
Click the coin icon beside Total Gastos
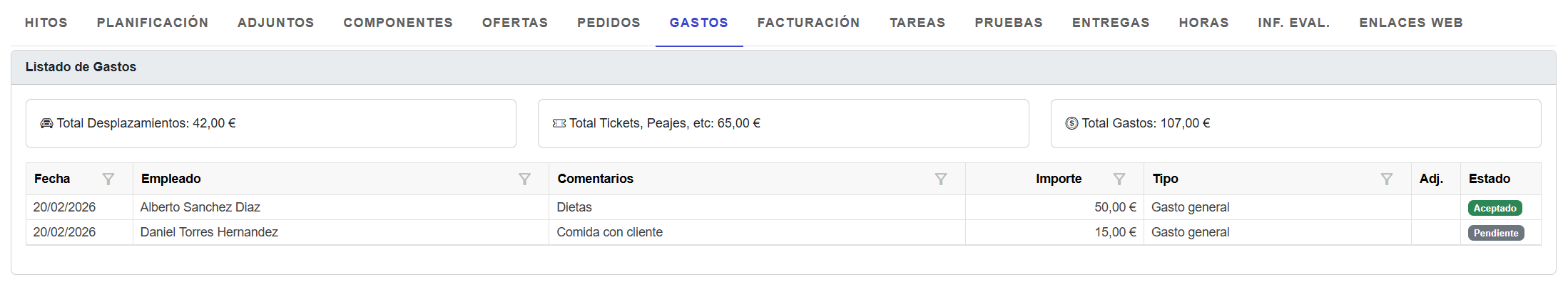pos(1071,123)
